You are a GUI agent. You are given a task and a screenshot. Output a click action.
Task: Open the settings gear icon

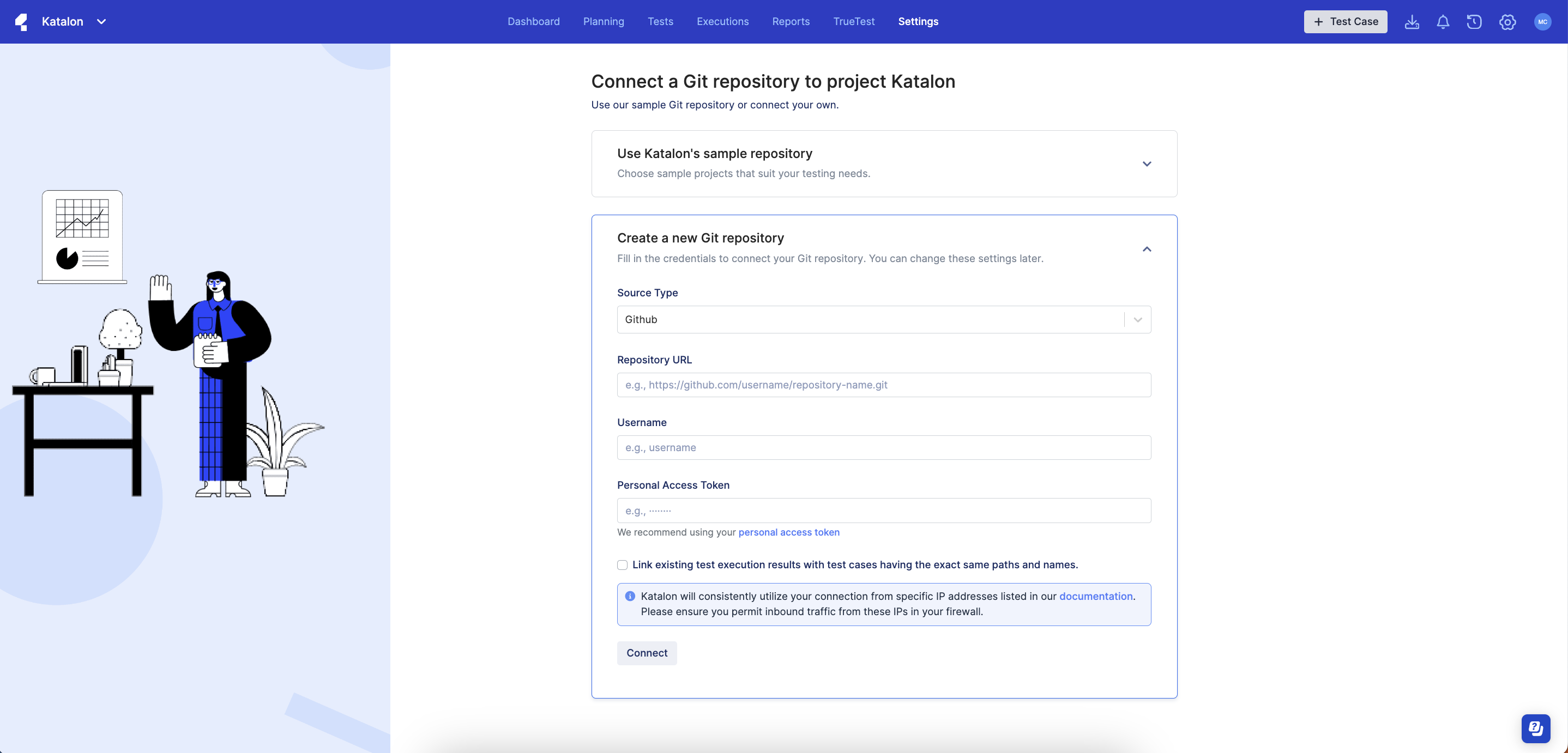click(x=1506, y=22)
